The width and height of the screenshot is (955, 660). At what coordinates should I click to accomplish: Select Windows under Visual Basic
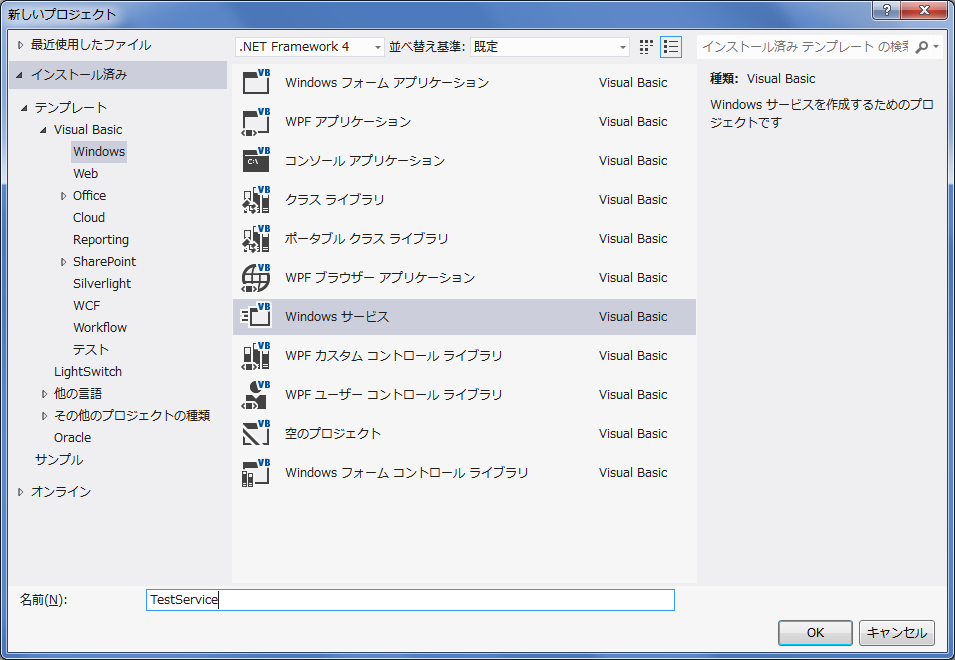[99, 152]
